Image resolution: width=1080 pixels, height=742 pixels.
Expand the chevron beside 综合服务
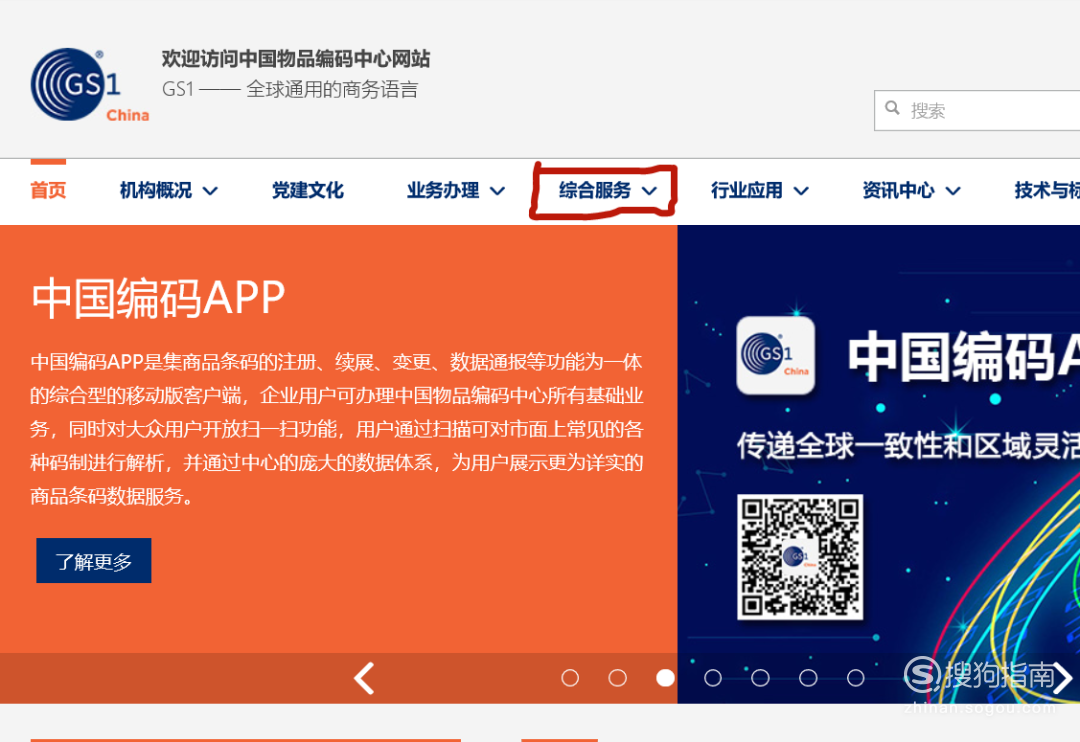pos(650,191)
